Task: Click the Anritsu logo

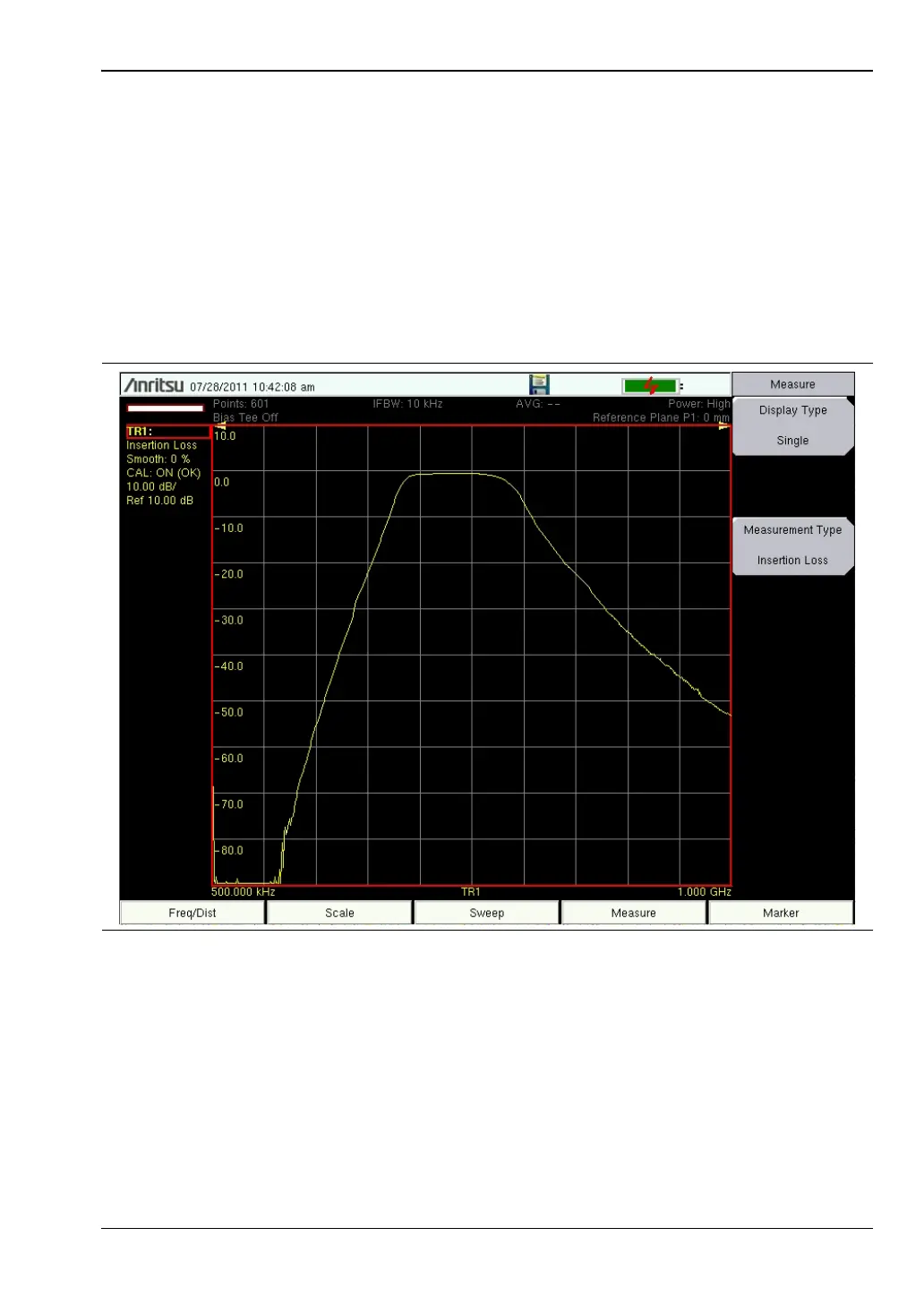Action: (x=153, y=386)
